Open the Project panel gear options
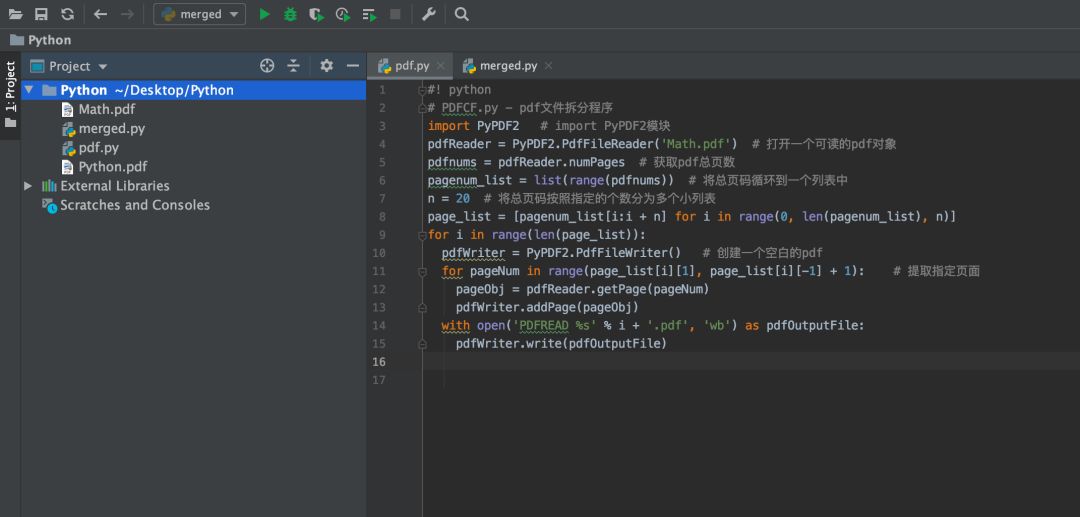The width and height of the screenshot is (1080, 517). 326,66
